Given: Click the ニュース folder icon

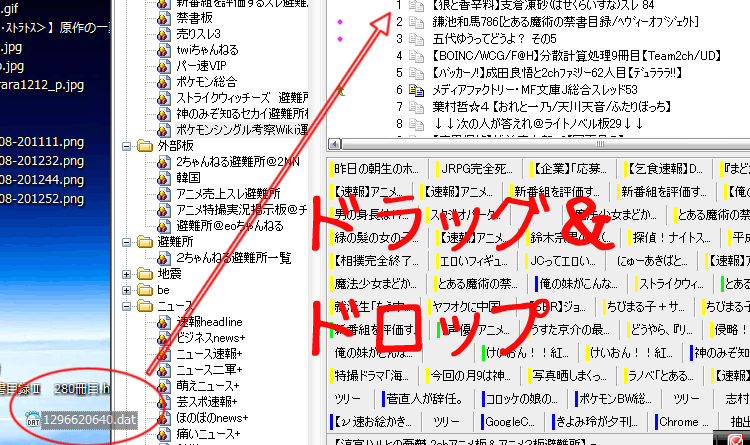Looking at the screenshot, I should pyautogui.click(x=144, y=306).
